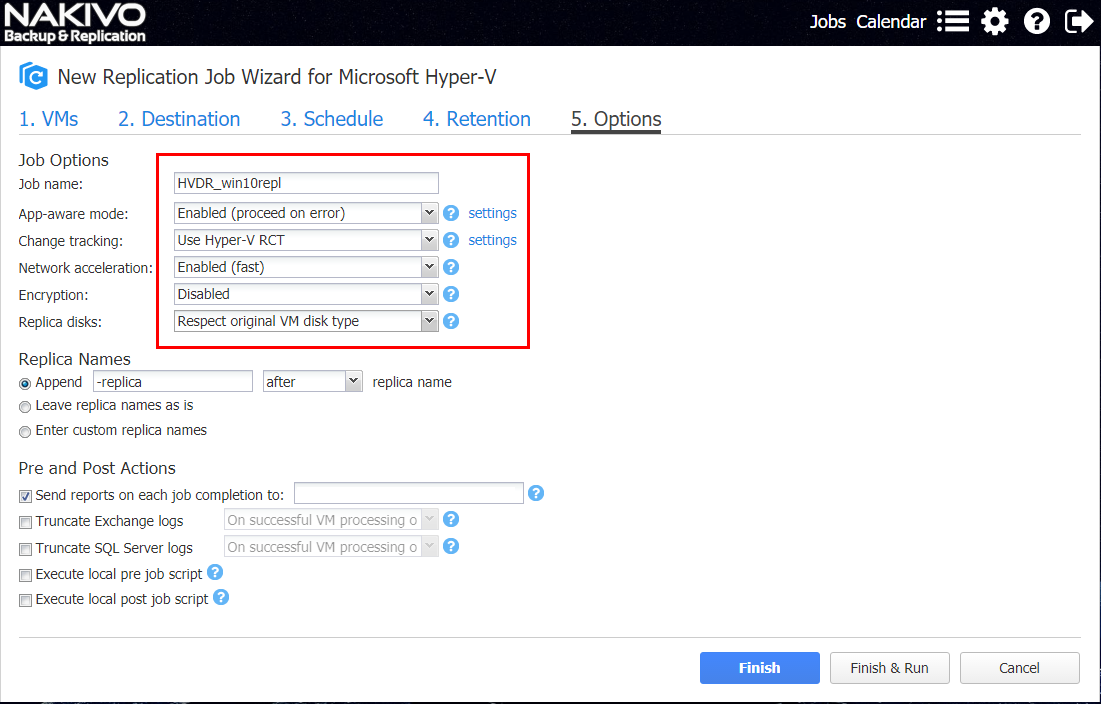Click the logout icon in top bar

tap(1079, 21)
